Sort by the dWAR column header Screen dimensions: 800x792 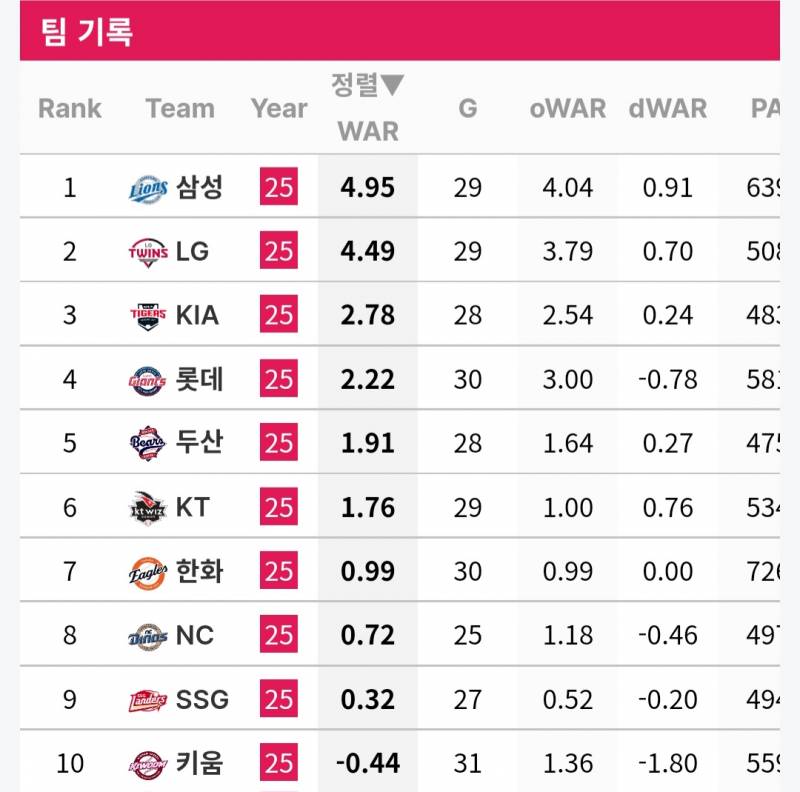(668, 109)
